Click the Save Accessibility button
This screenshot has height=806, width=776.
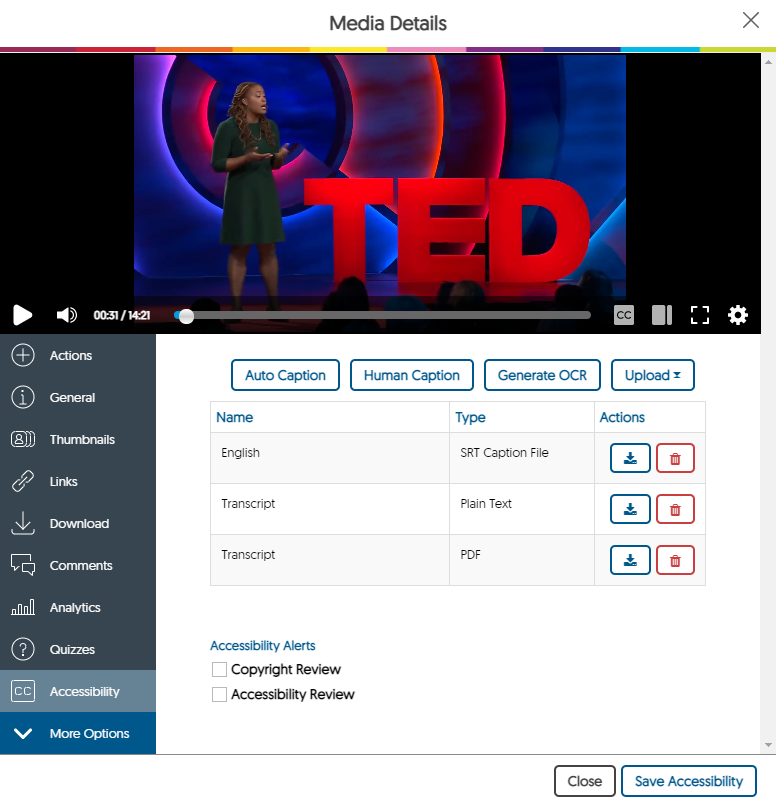tap(689, 781)
